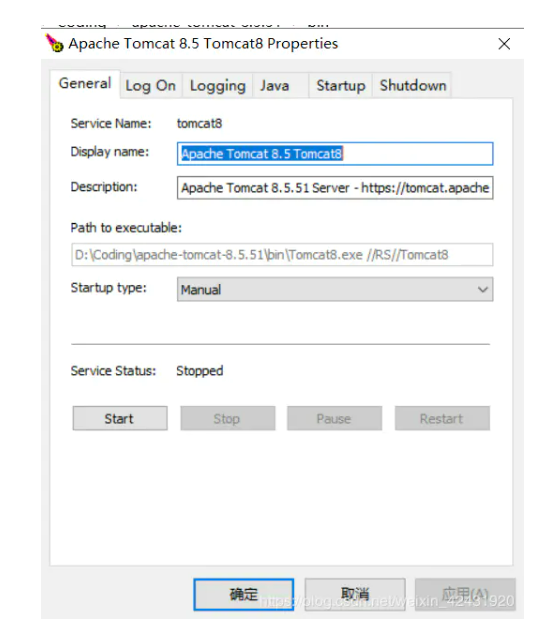Image resolution: width=546 pixels, height=621 pixels.
Task: Select the General tab
Action: [85, 84]
